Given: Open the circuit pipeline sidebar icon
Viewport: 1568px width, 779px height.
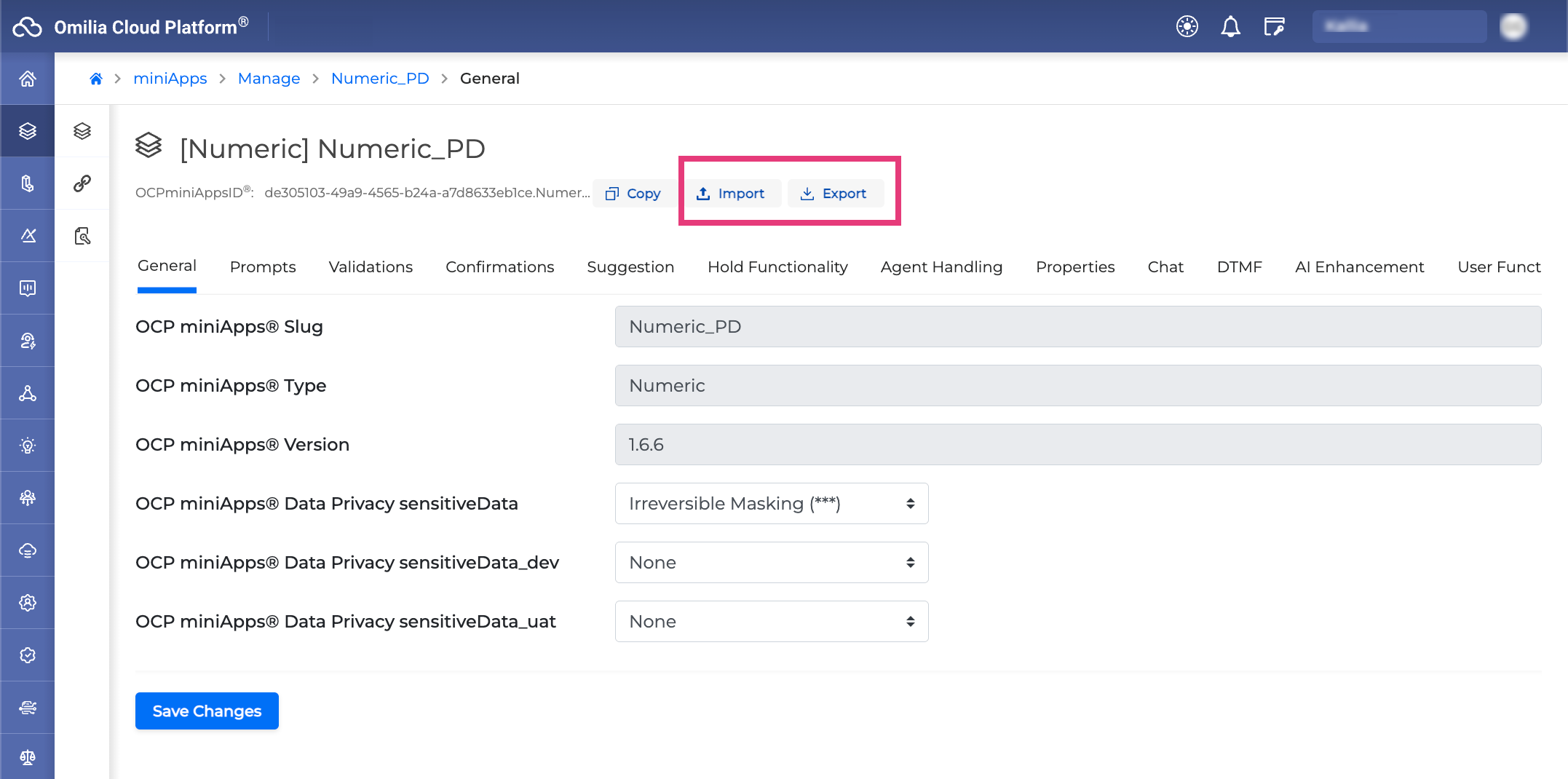Looking at the screenshot, I should (28, 708).
